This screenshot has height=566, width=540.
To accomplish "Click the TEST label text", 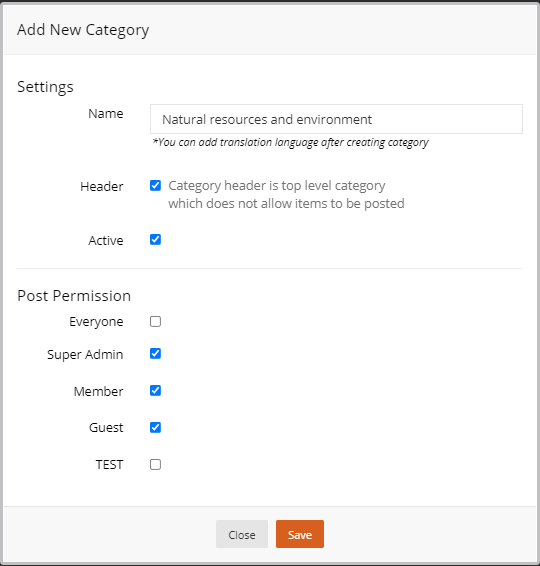I will click(x=109, y=465).
